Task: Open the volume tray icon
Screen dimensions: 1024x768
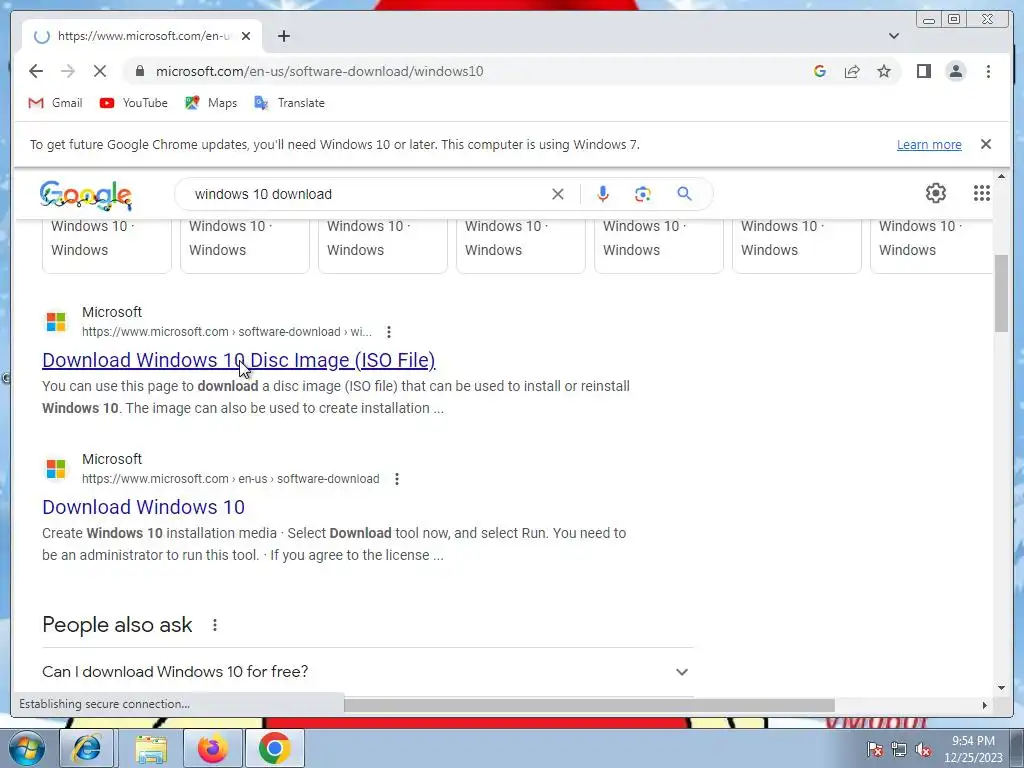Action: click(x=923, y=749)
